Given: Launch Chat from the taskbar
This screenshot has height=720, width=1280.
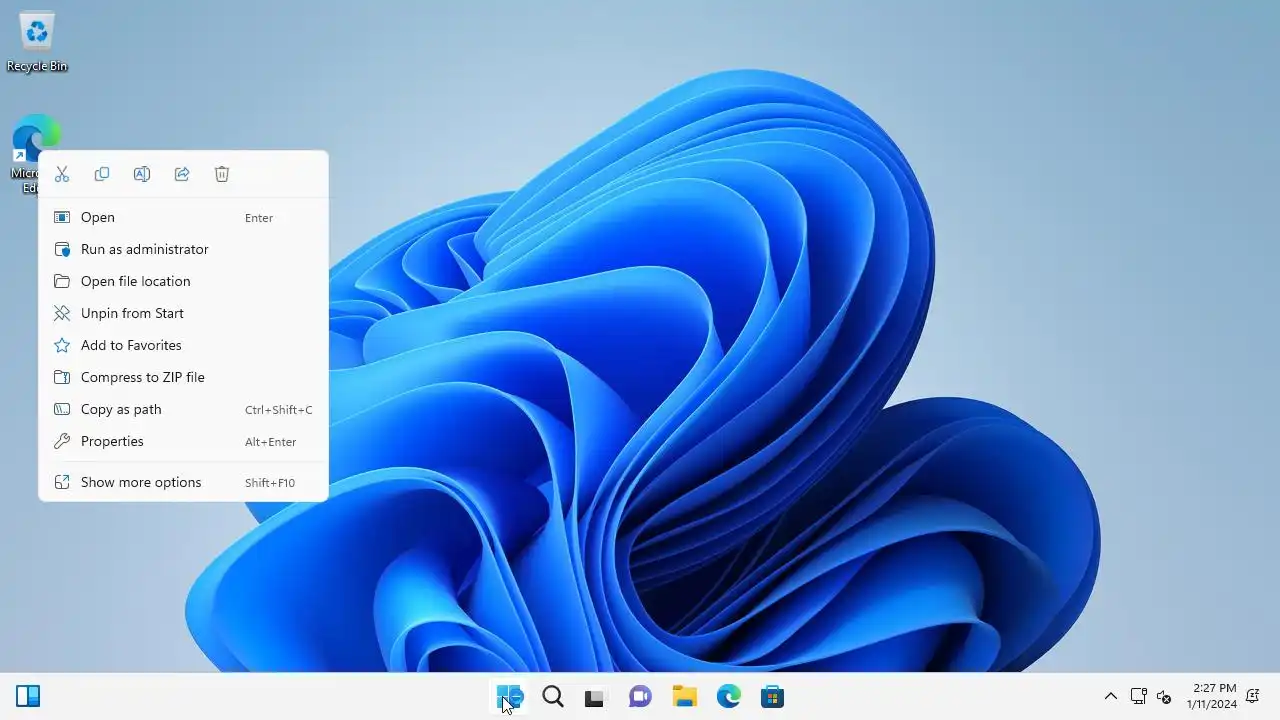Looking at the screenshot, I should 640,696.
